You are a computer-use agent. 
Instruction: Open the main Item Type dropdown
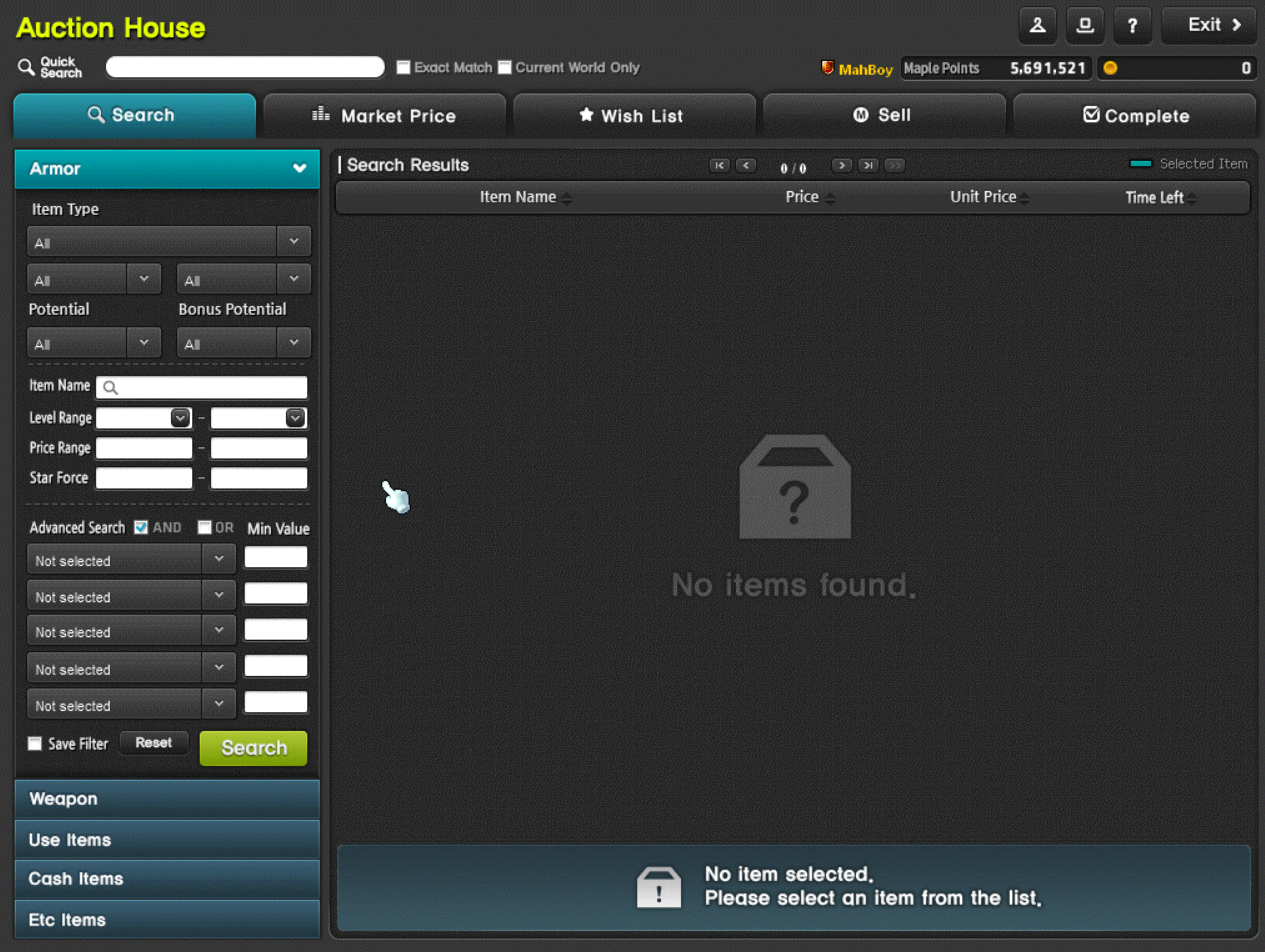[x=169, y=242]
